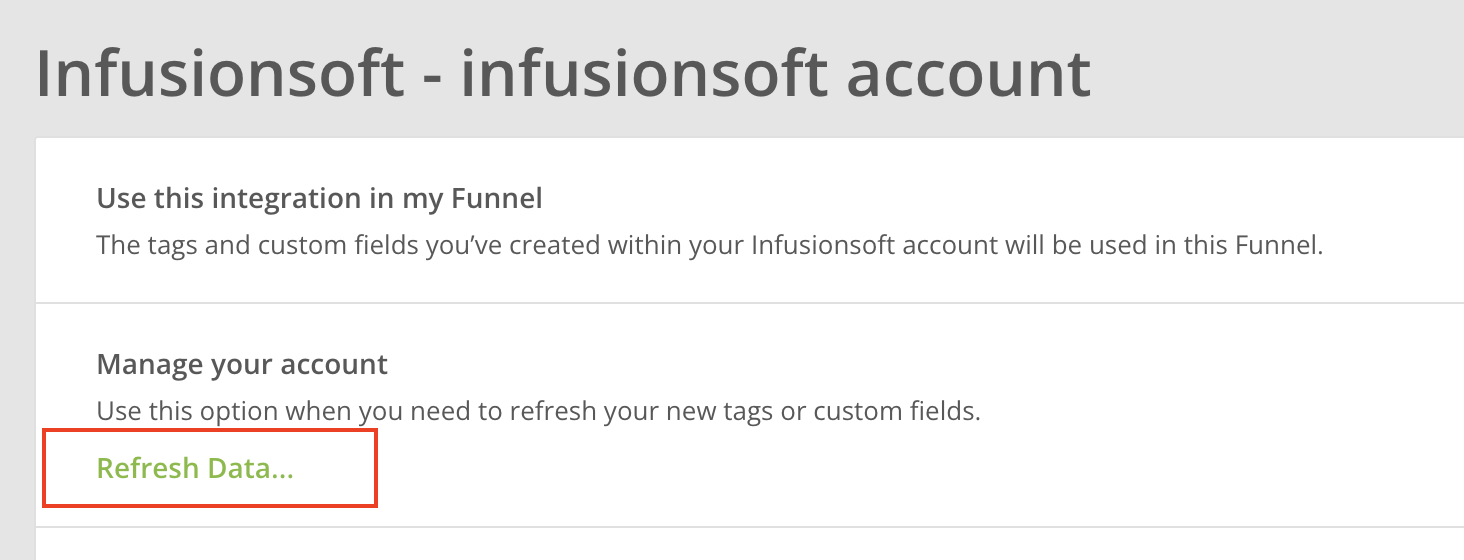
Task: Click "will be used in this Funnel." text
Action: pyautogui.click(x=1163, y=245)
